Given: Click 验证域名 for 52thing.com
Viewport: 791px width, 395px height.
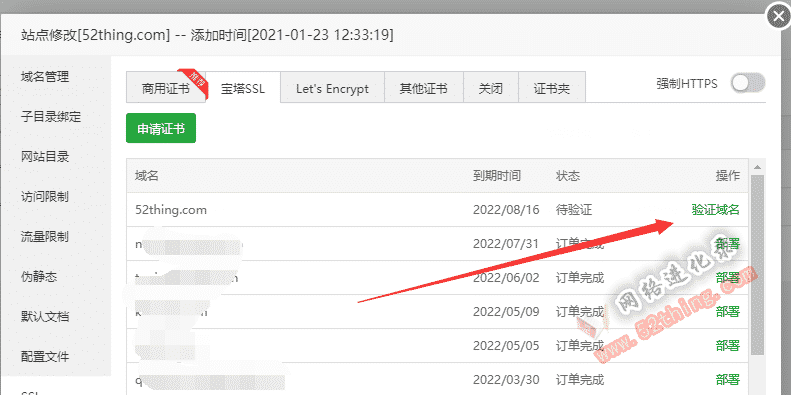Looking at the screenshot, I should [715, 210].
